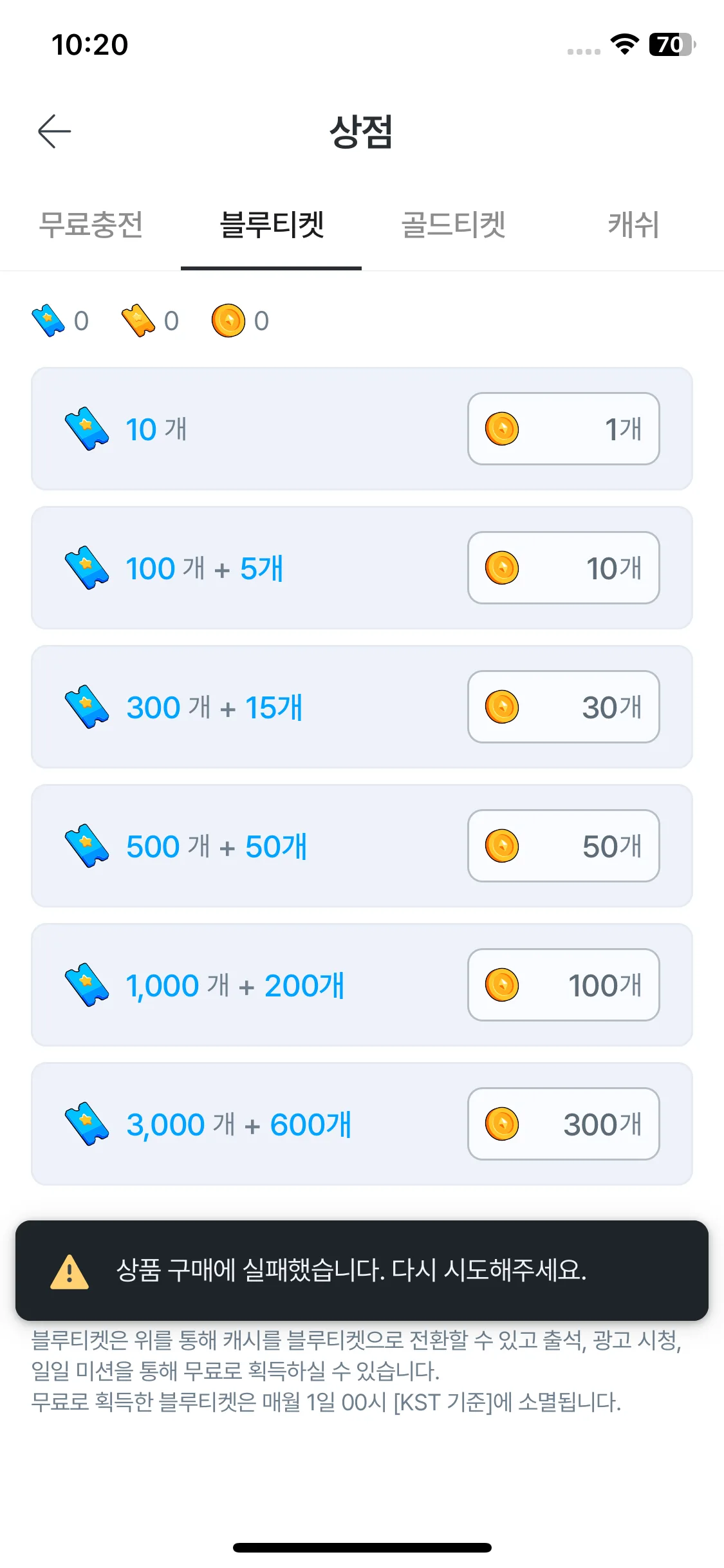The image size is (724, 1568).
Task: Switch to the 골드티켓 tab
Action: pos(453,225)
